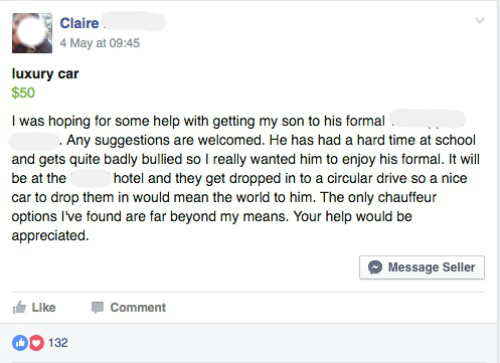Like the post via Like label
500x363 pixels.
click(x=44, y=307)
